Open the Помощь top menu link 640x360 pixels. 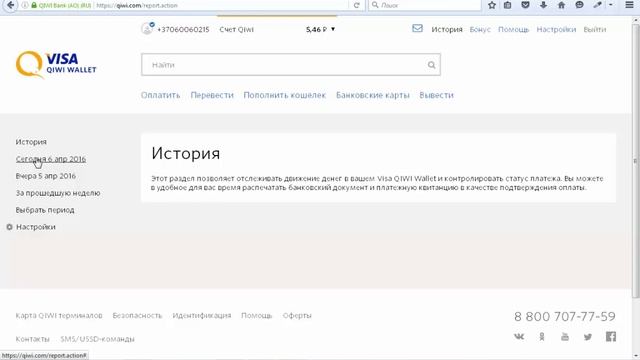click(x=513, y=29)
